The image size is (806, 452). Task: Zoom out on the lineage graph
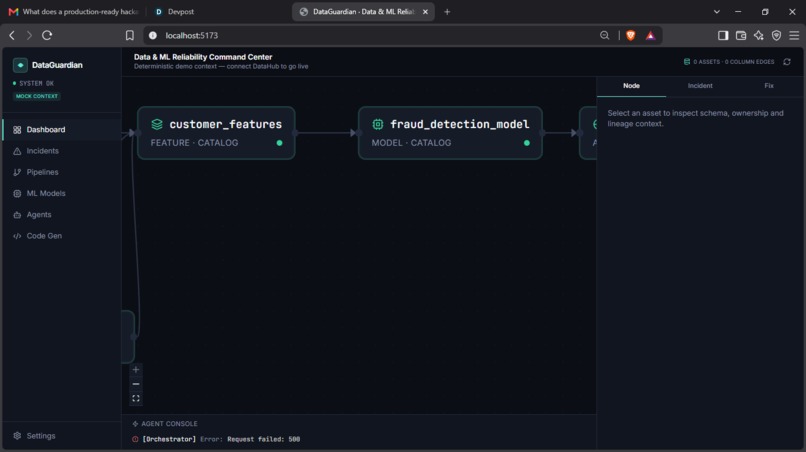[136, 384]
